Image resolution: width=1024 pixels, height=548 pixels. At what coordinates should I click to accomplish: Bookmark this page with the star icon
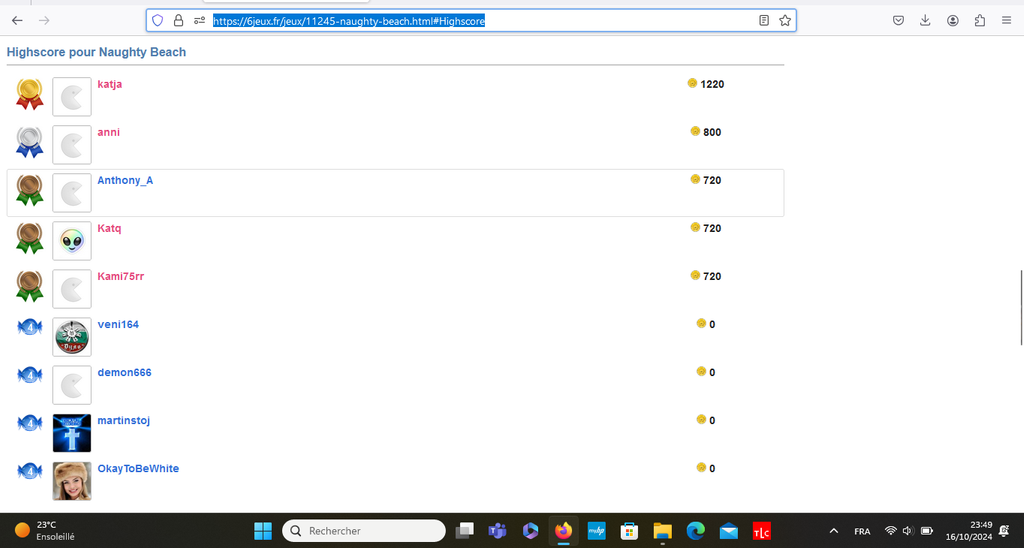pyautogui.click(x=785, y=20)
